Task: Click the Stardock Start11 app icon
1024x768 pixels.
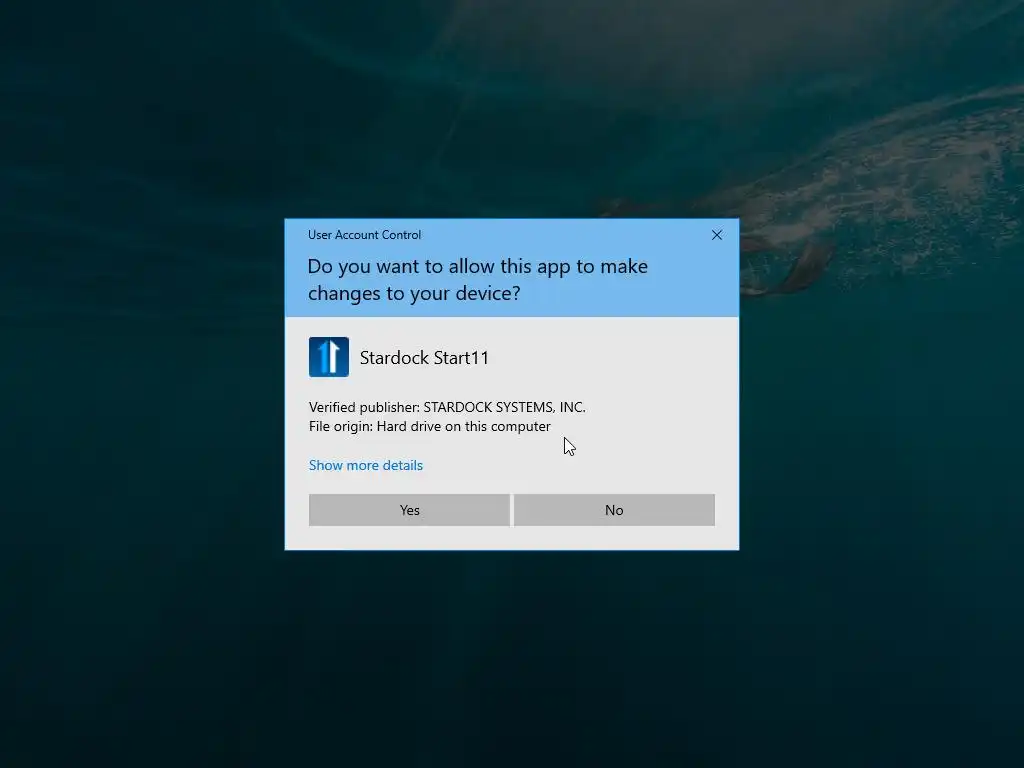Action: click(x=328, y=357)
